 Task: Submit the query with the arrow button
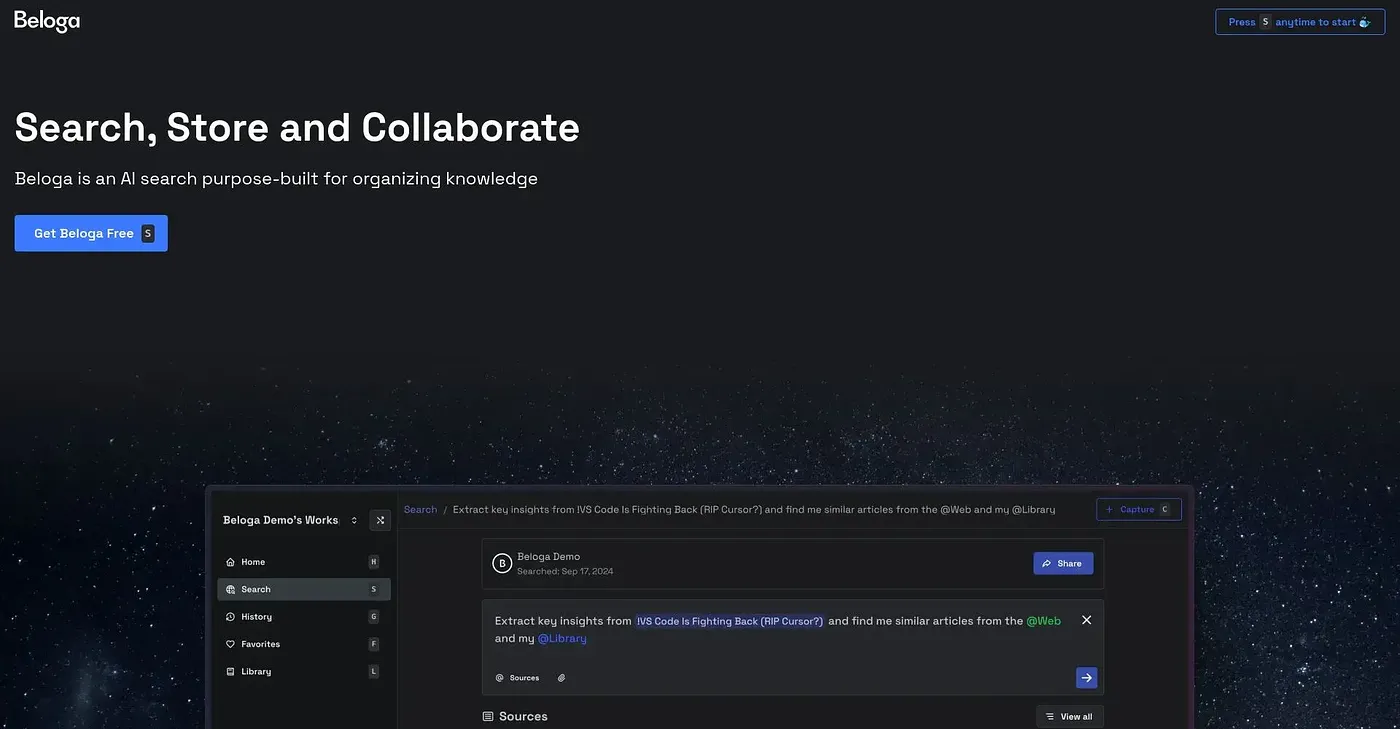(1087, 678)
